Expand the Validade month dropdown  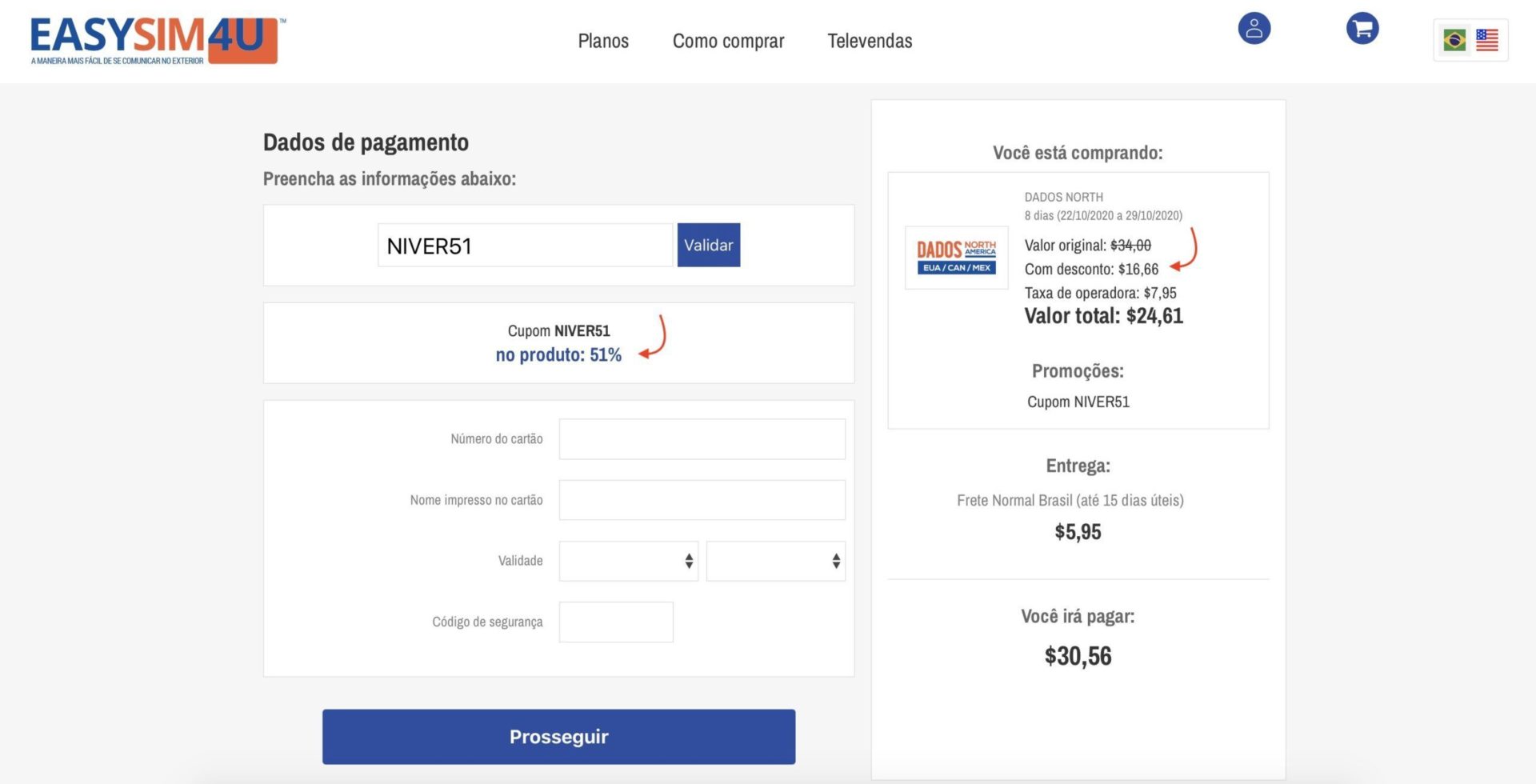(628, 561)
